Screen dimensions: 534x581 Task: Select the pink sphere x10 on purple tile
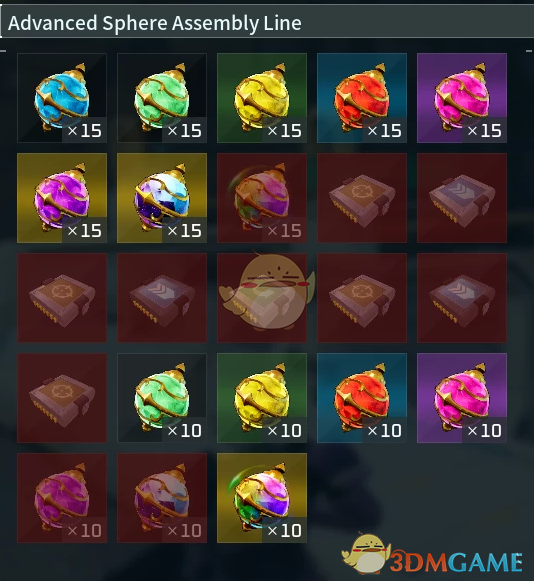(x=462, y=398)
